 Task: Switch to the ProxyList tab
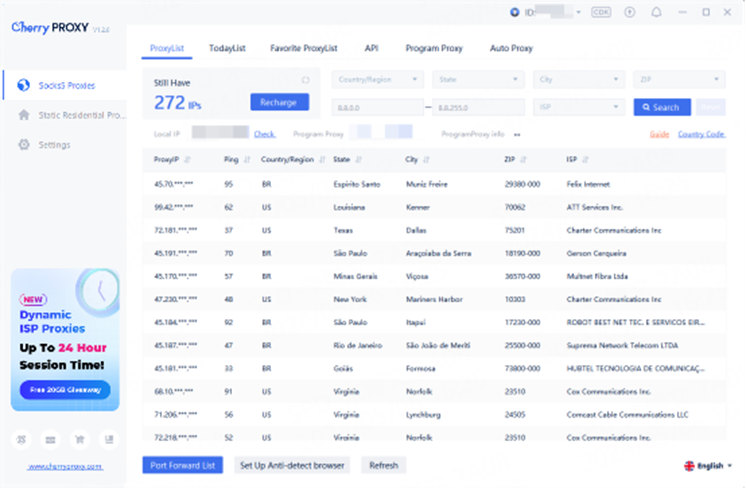point(167,48)
